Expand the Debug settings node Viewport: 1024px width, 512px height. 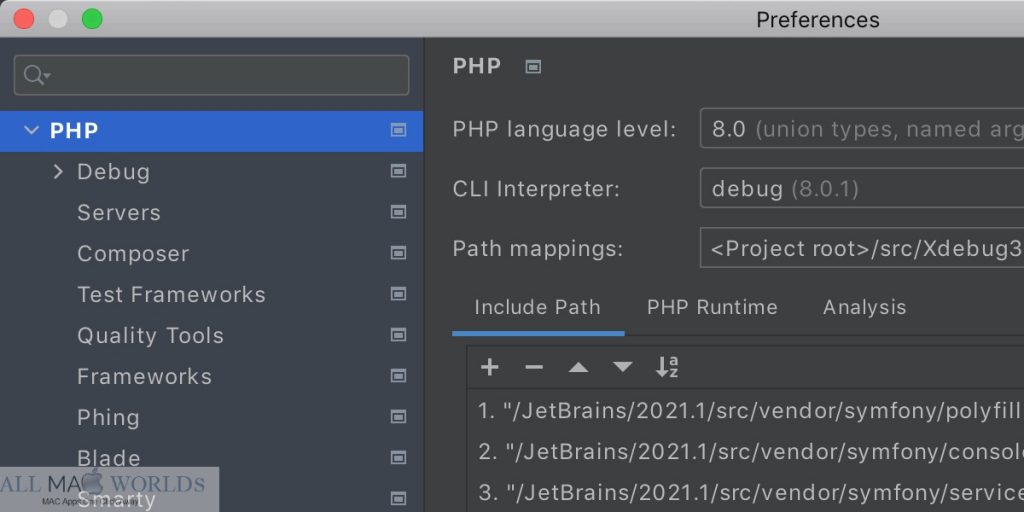click(x=58, y=172)
